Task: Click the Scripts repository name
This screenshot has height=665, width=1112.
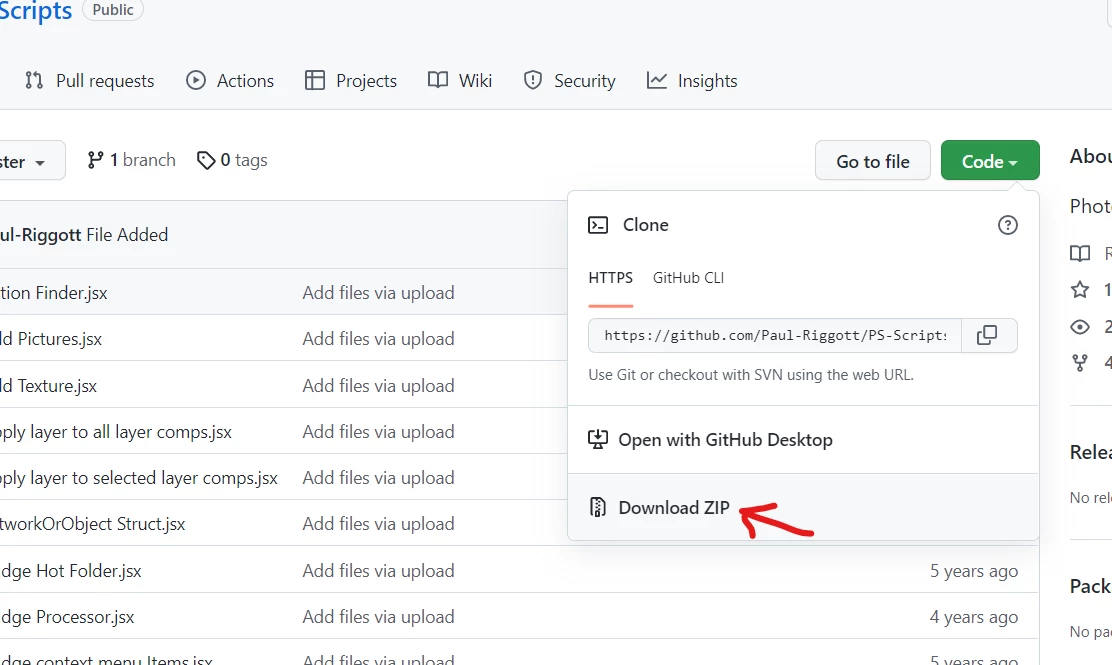Action: (35, 11)
